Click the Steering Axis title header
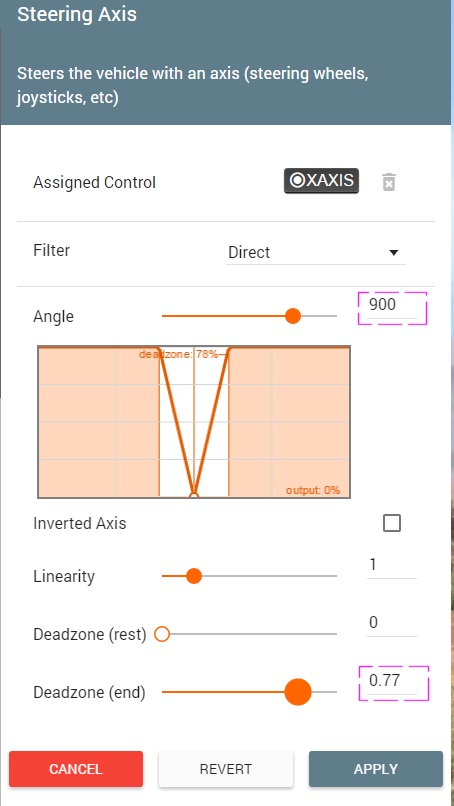This screenshot has height=806, width=454. coord(77,14)
